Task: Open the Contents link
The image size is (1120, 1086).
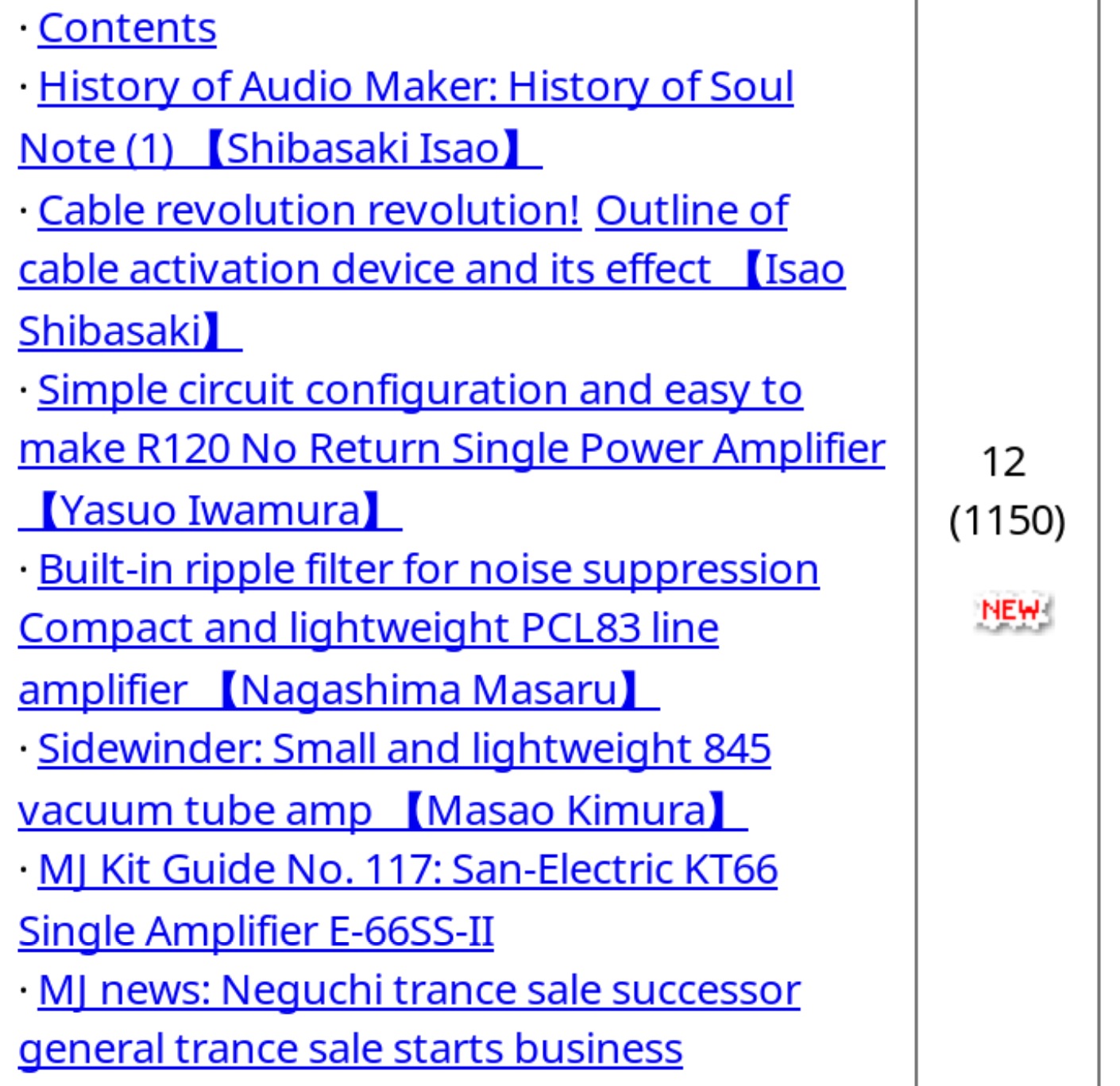Action: (127, 29)
